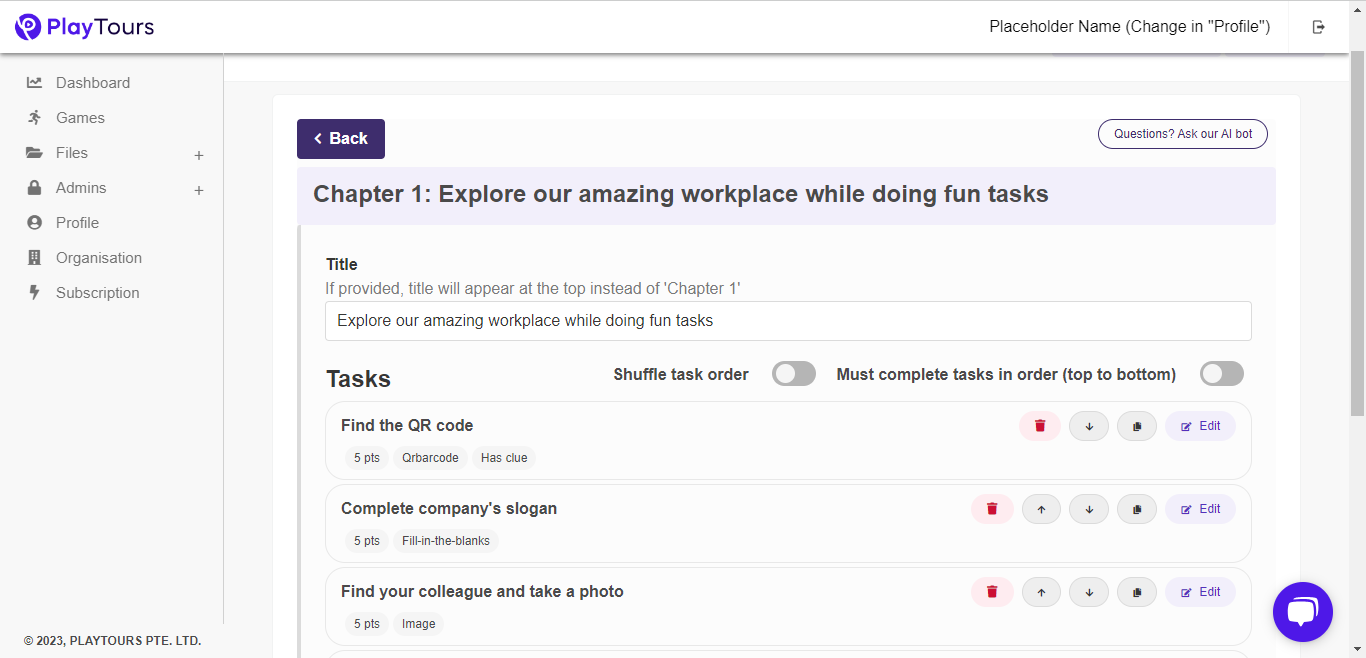Click 'Questions? Ask our AI bot'
The image size is (1366, 658).
[1183, 134]
